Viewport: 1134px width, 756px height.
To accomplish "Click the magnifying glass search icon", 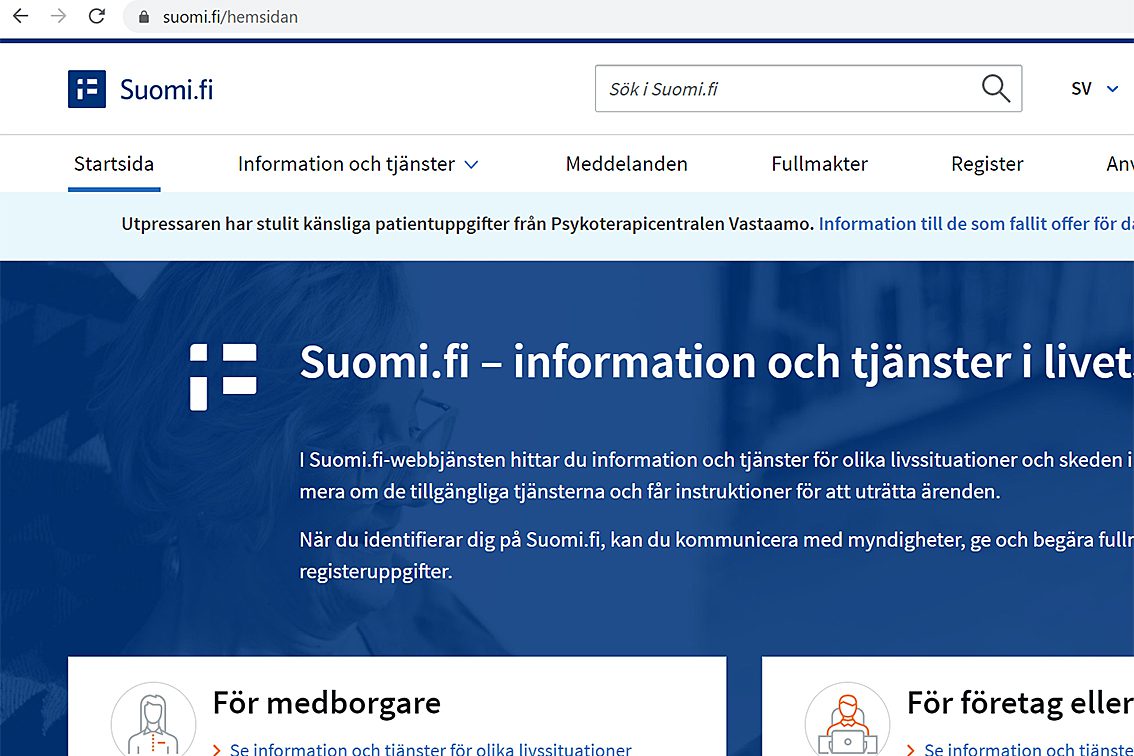I will 995,88.
